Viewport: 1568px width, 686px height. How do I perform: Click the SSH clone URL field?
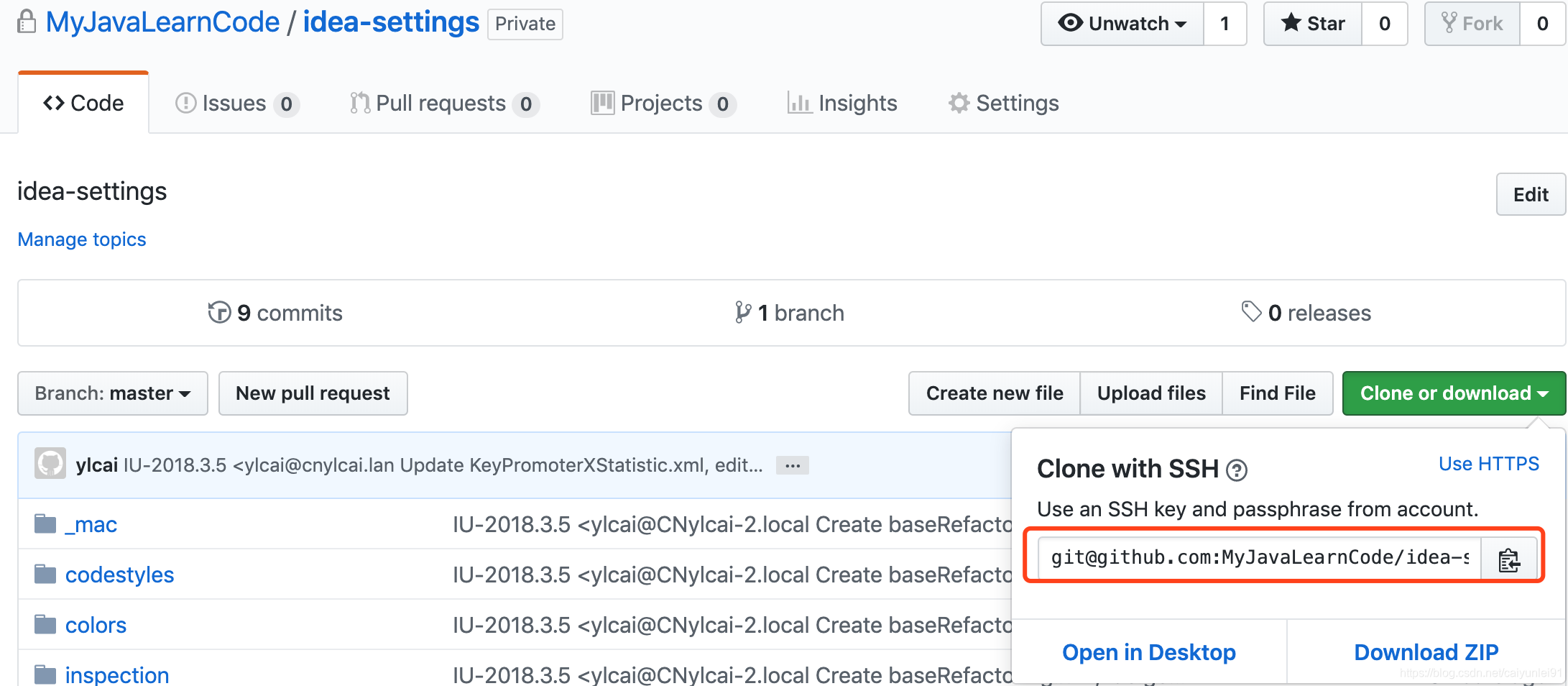tap(1260, 557)
